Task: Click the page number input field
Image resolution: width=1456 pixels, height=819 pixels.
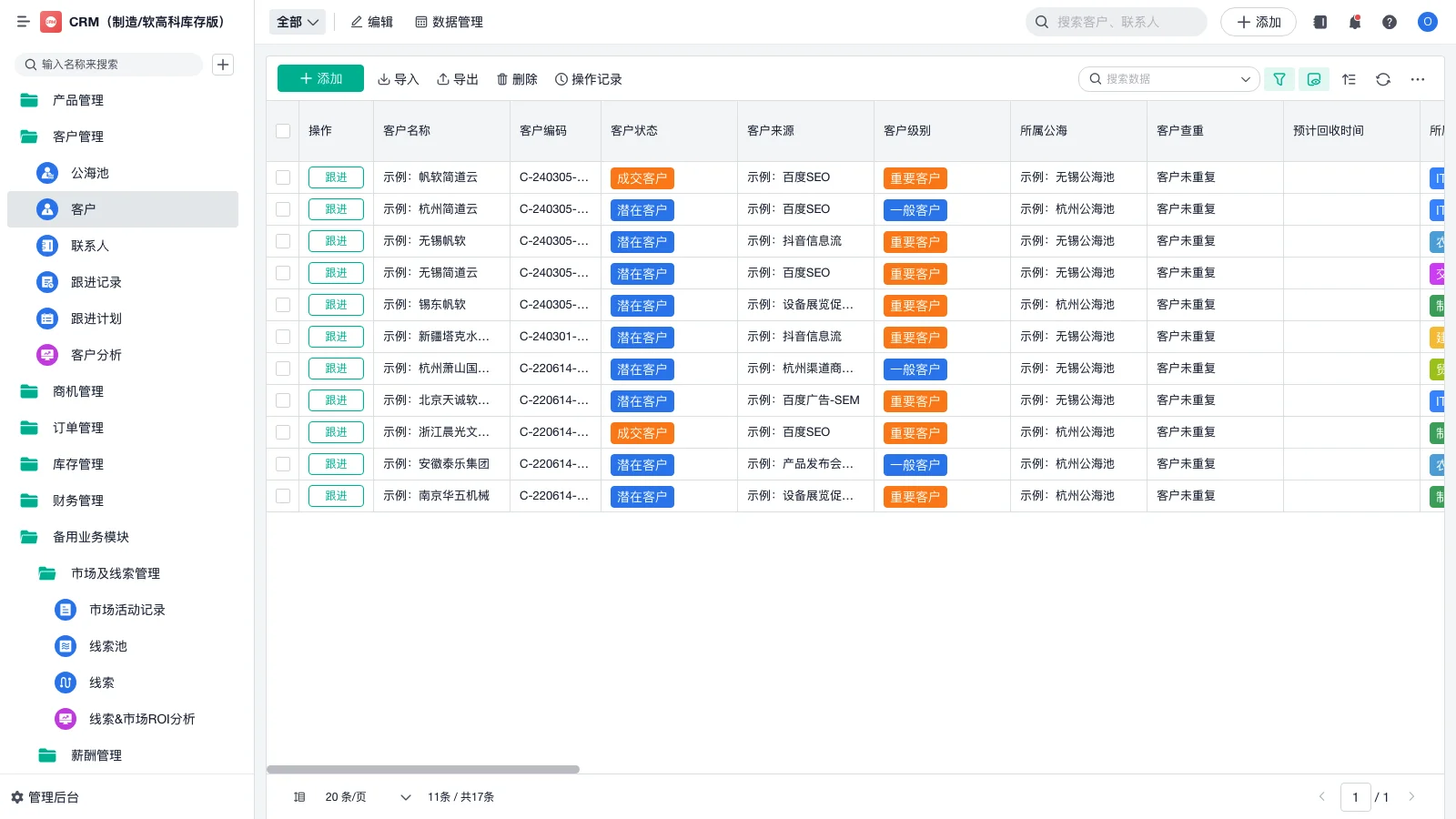Action: [1356, 796]
